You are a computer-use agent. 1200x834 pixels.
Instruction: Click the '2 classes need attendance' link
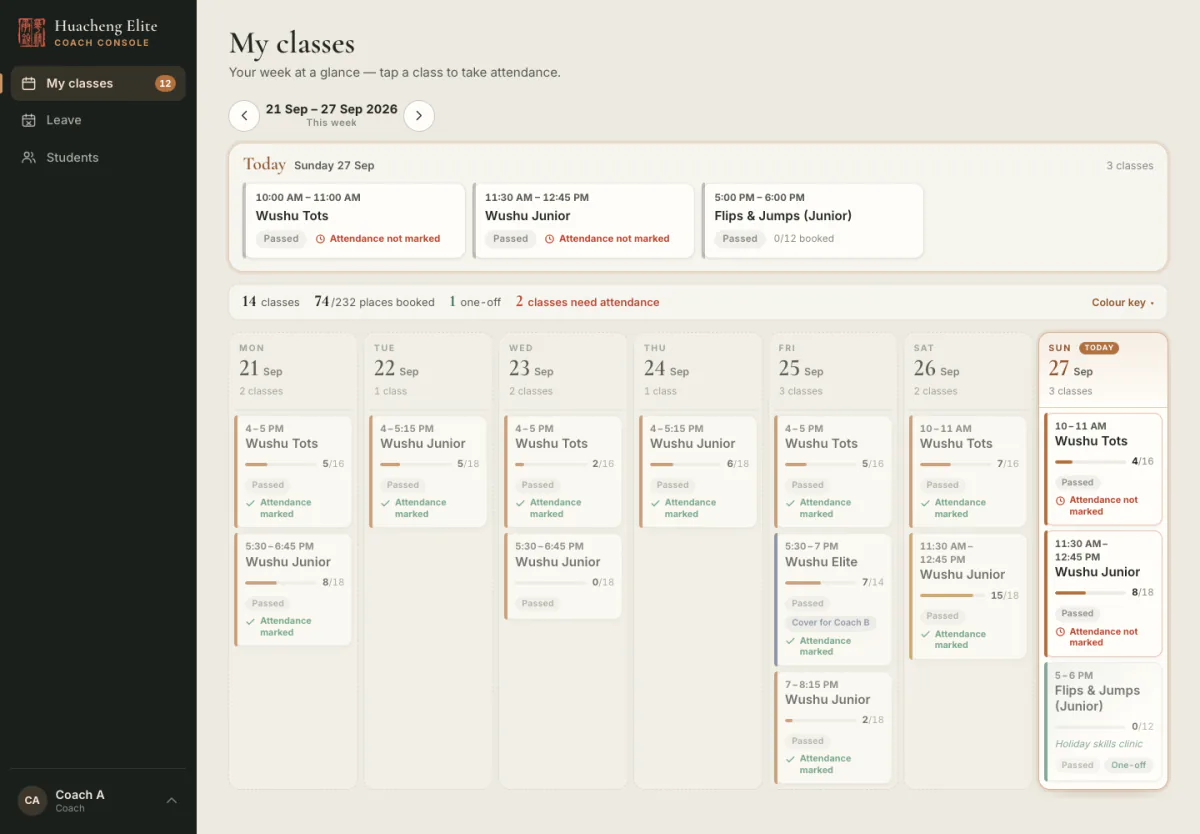click(x=587, y=302)
